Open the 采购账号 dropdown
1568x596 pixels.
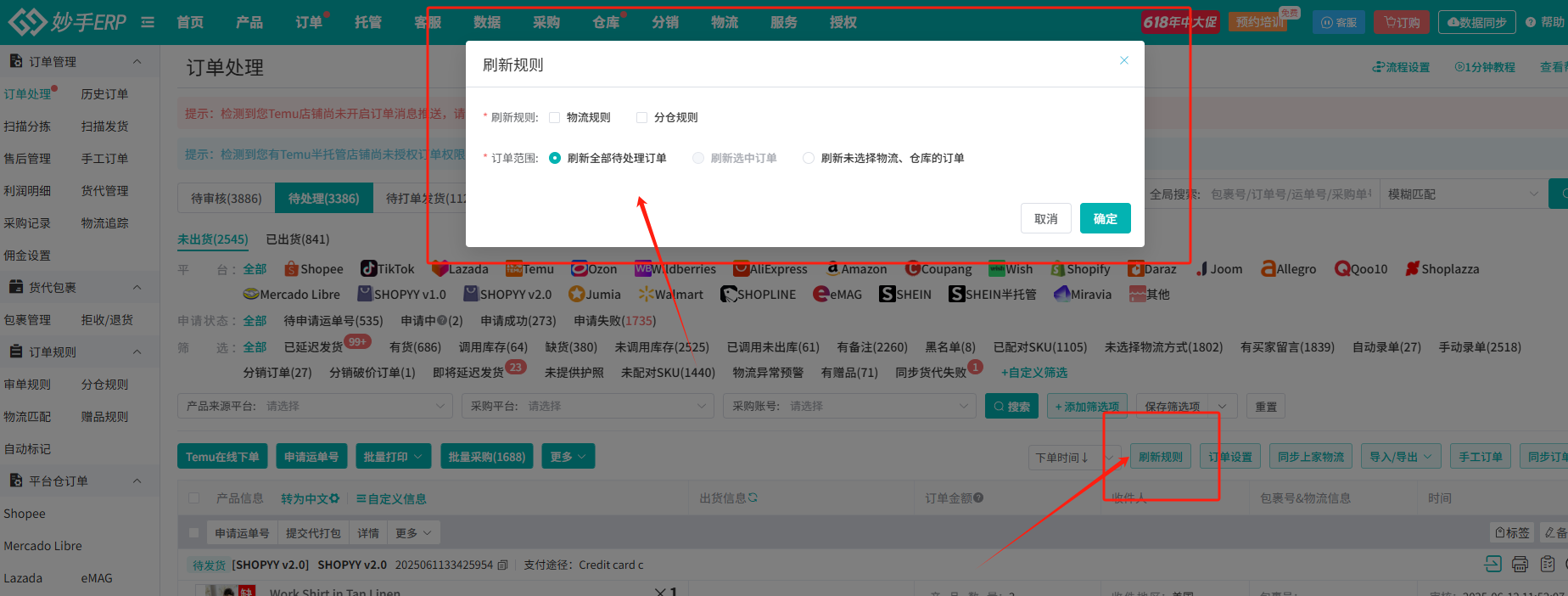(849, 406)
